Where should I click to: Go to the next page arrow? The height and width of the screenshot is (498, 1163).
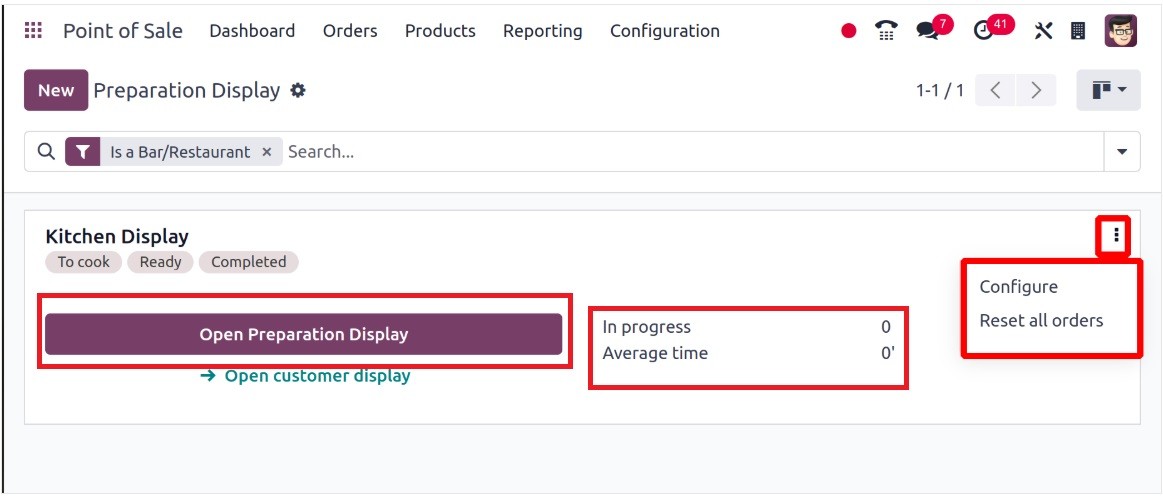click(x=1036, y=91)
